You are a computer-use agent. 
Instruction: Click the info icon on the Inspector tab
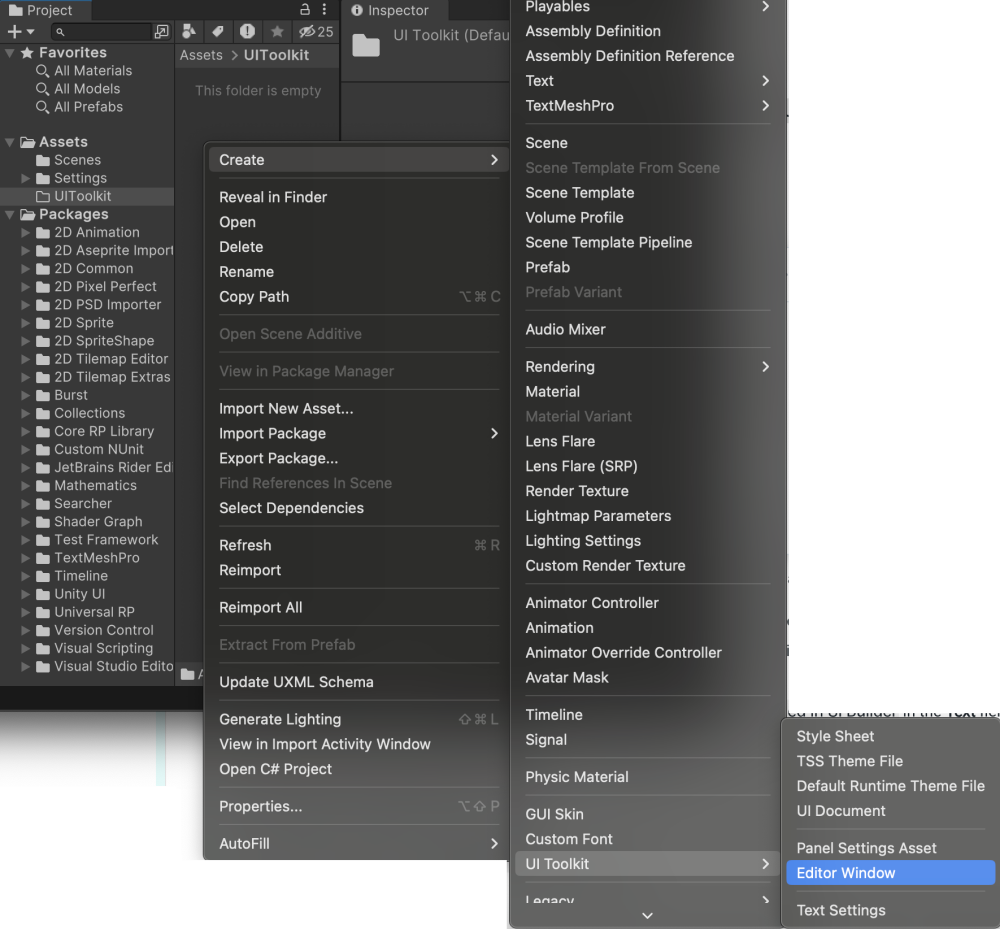358,11
